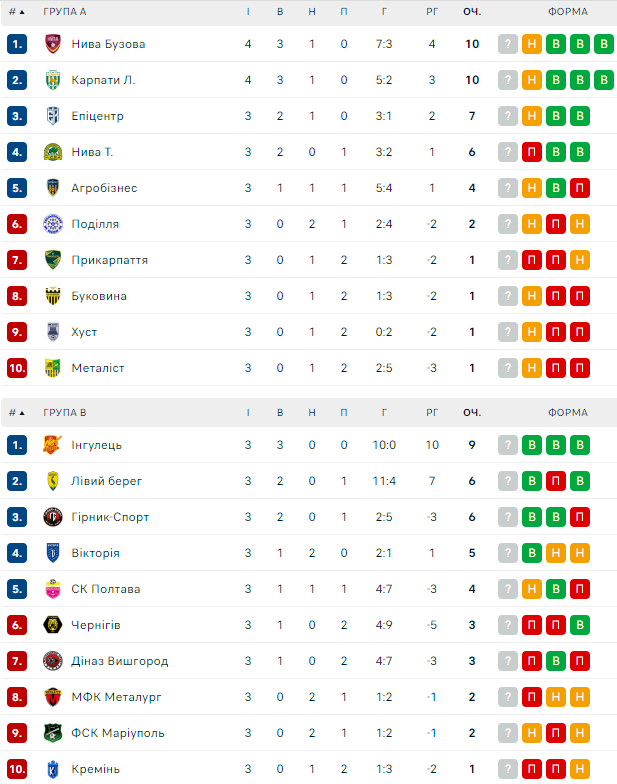Image resolution: width=617 pixels, height=784 pixels.
Task: Click the Епіцентр team logo
Action: point(53,116)
